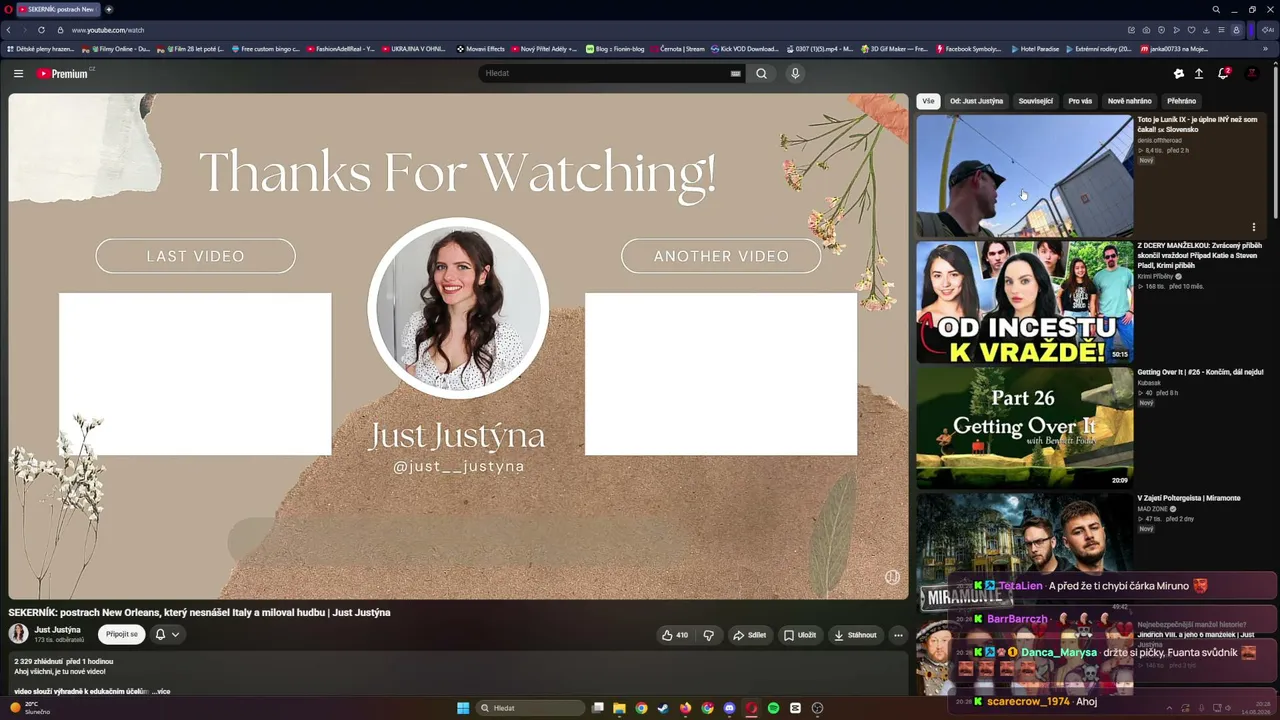Go to YouTube Premium home logo
Screen dimensions: 1280x720
63,73
